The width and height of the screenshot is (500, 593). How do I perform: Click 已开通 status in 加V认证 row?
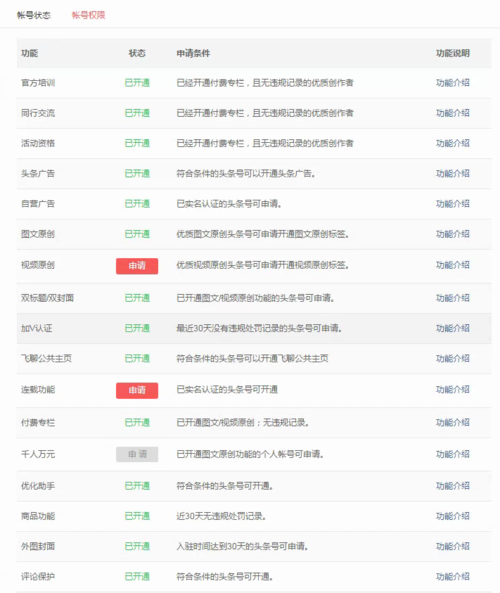[x=137, y=328]
